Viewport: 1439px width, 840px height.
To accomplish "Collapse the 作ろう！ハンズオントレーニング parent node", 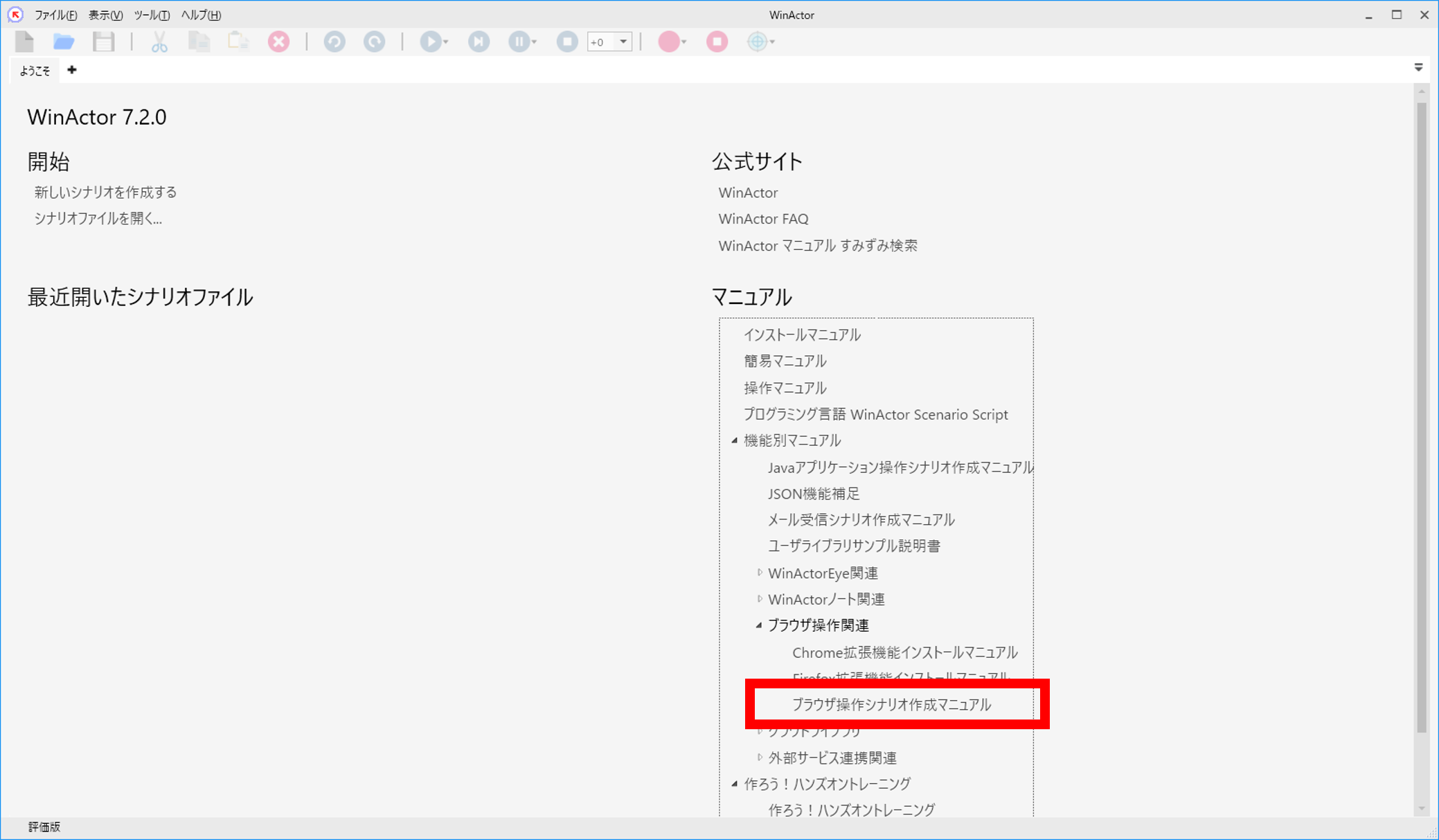I will point(735,784).
